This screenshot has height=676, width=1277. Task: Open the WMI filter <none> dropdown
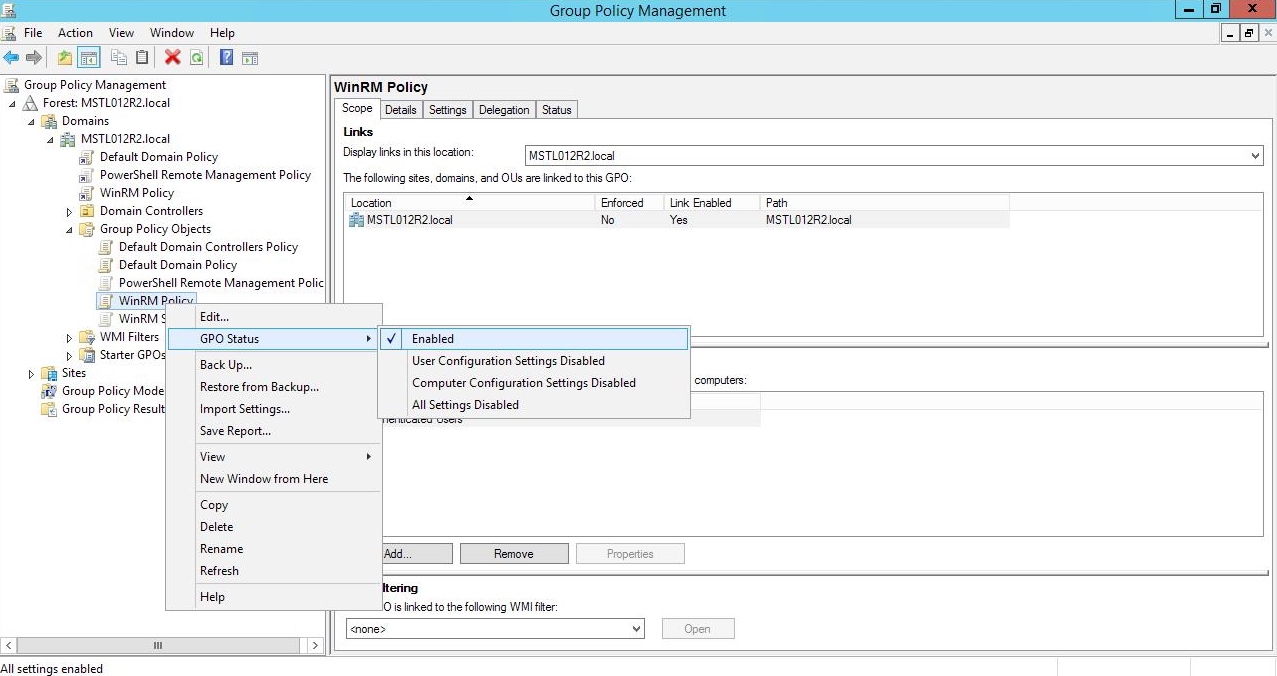click(x=636, y=629)
